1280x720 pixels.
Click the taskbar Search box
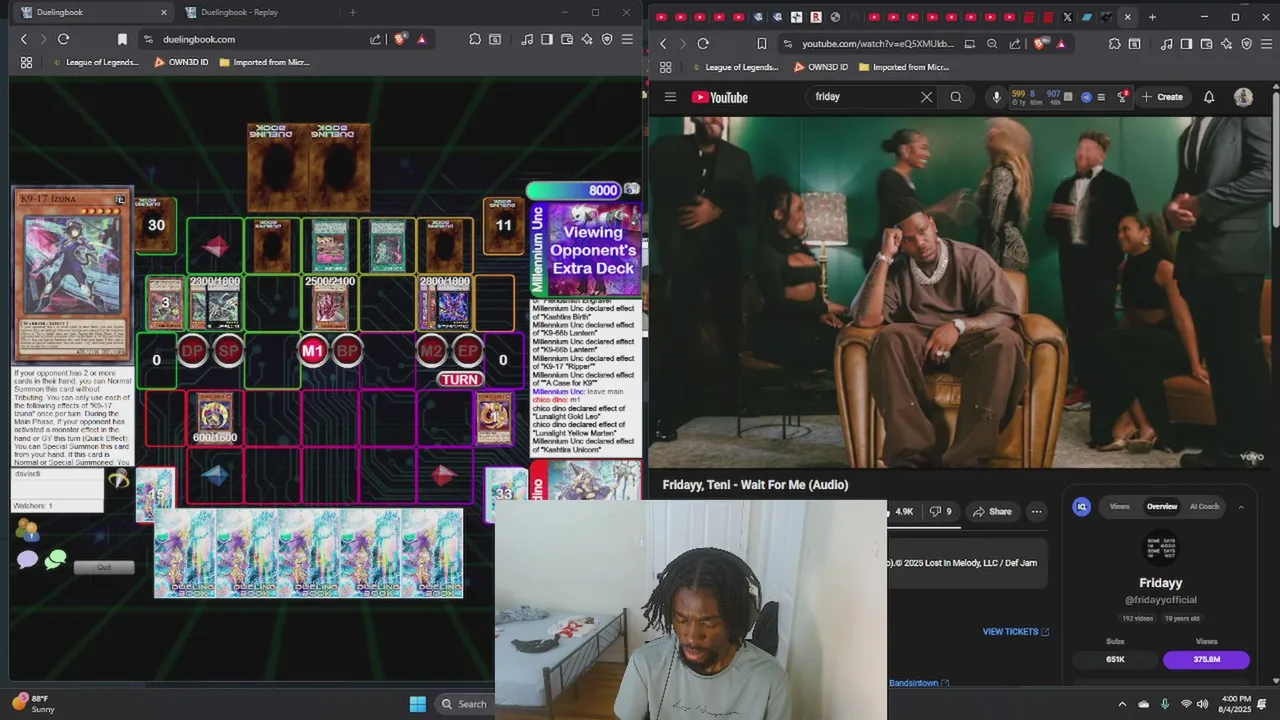coord(465,704)
